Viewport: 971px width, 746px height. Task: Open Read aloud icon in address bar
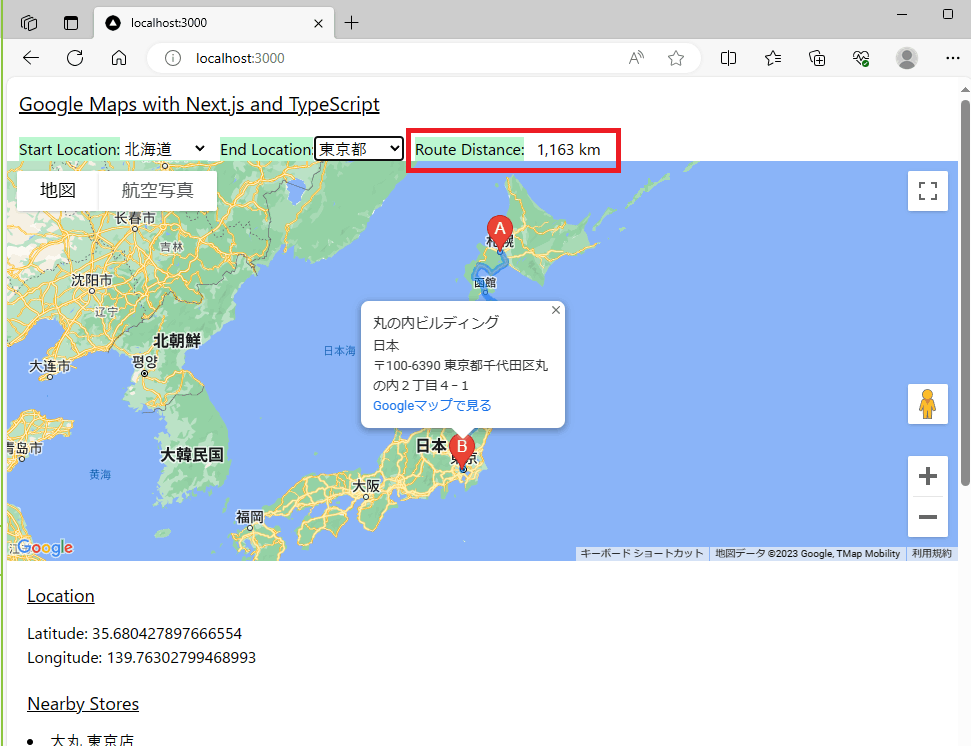click(x=636, y=58)
